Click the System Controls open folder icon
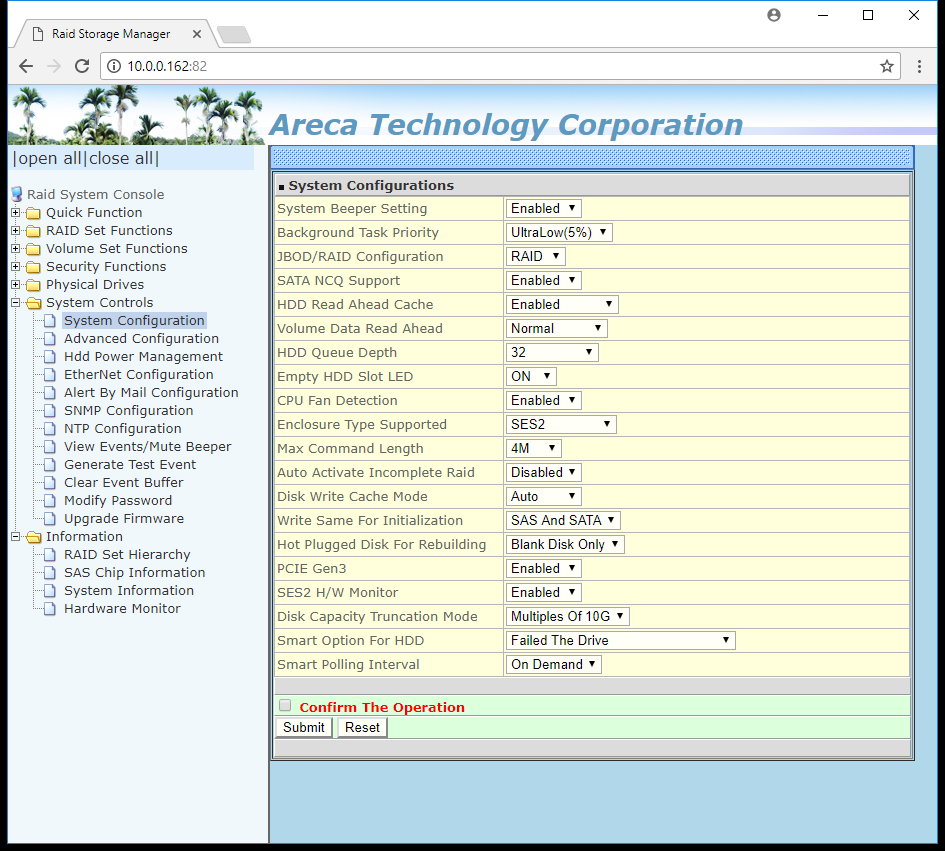 click(34, 303)
